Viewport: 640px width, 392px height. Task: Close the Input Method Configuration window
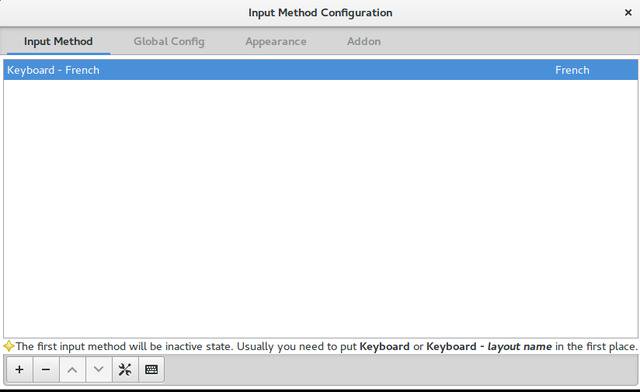628,13
